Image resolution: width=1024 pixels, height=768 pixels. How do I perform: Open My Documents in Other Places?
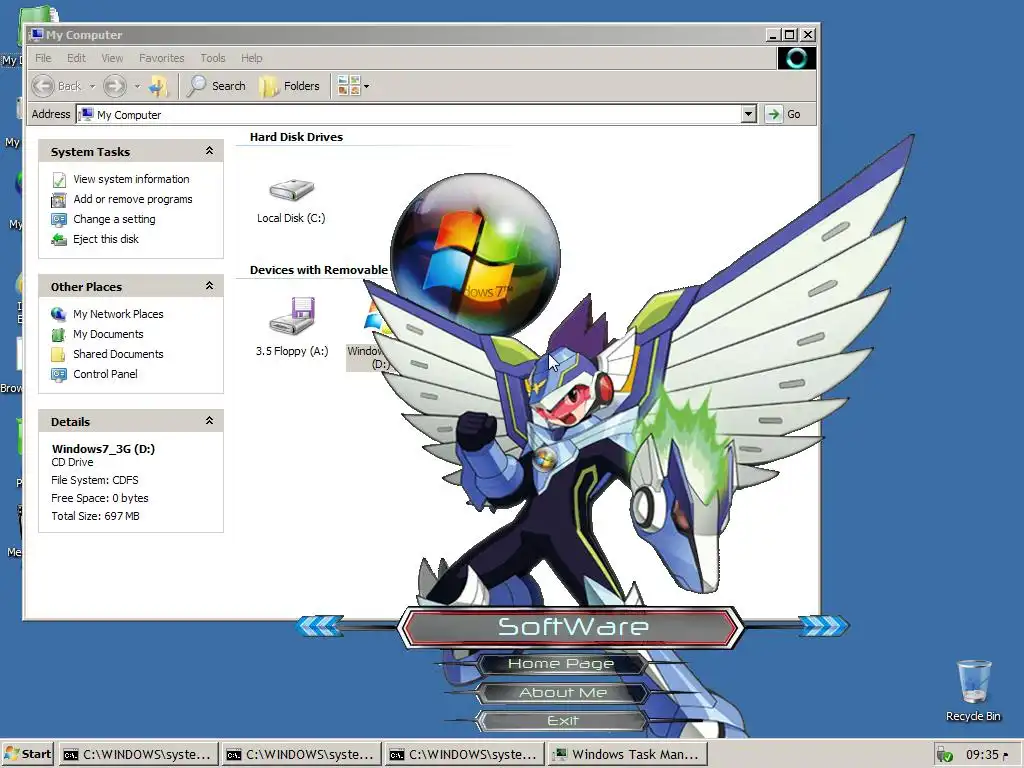tap(108, 334)
